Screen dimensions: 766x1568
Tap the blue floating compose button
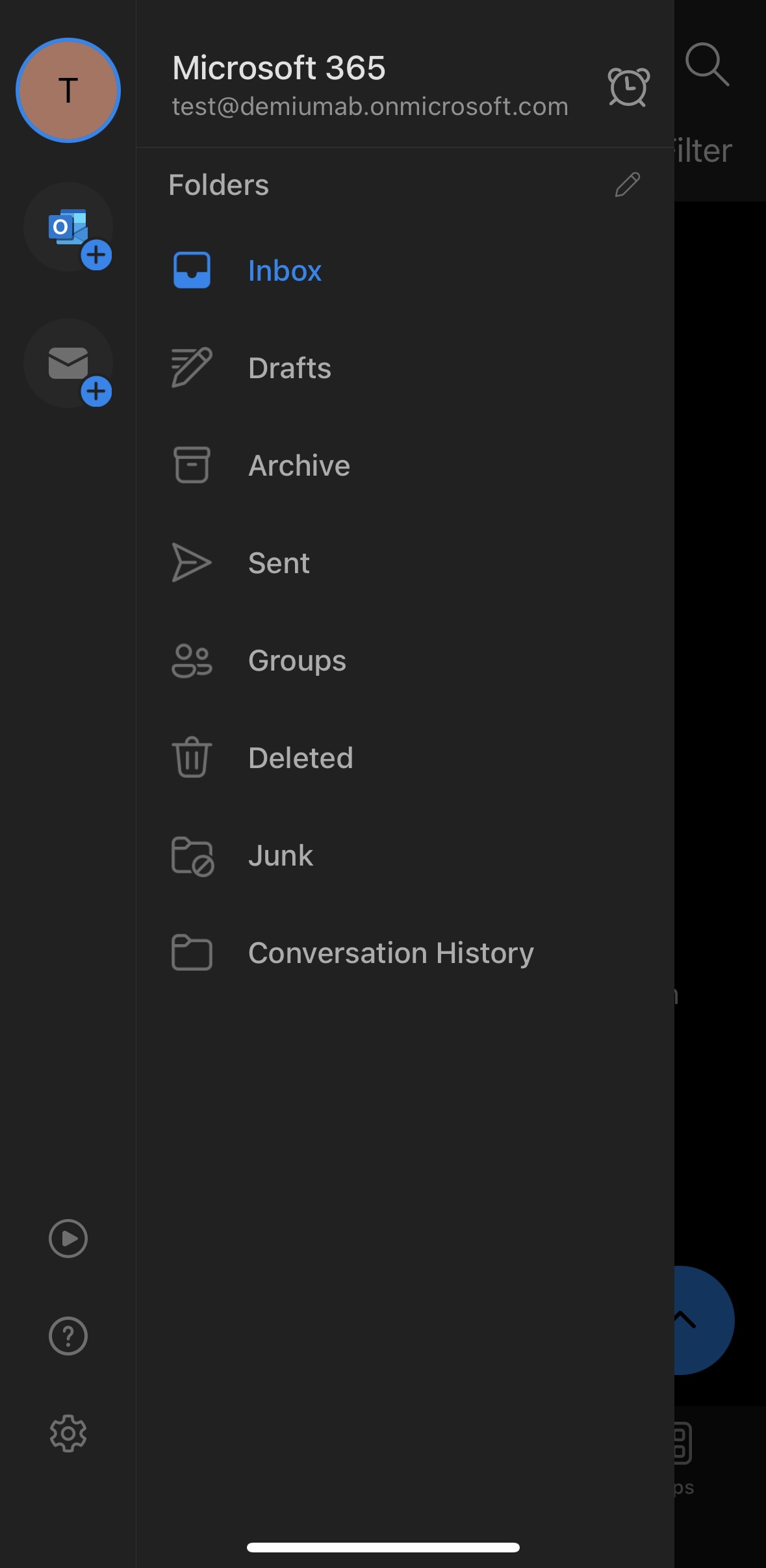coord(704,1320)
